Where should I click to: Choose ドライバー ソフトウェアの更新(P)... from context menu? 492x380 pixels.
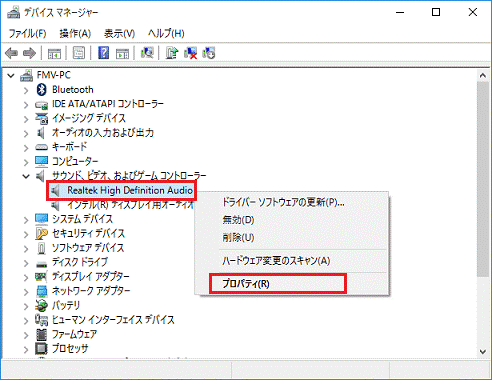coord(283,202)
